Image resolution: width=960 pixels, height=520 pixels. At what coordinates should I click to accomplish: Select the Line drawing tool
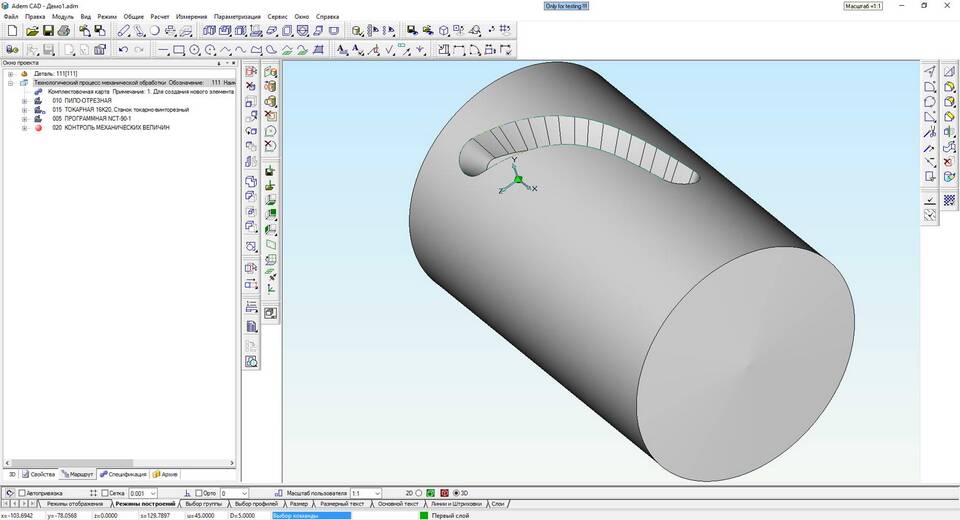pyautogui.click(x=163, y=50)
